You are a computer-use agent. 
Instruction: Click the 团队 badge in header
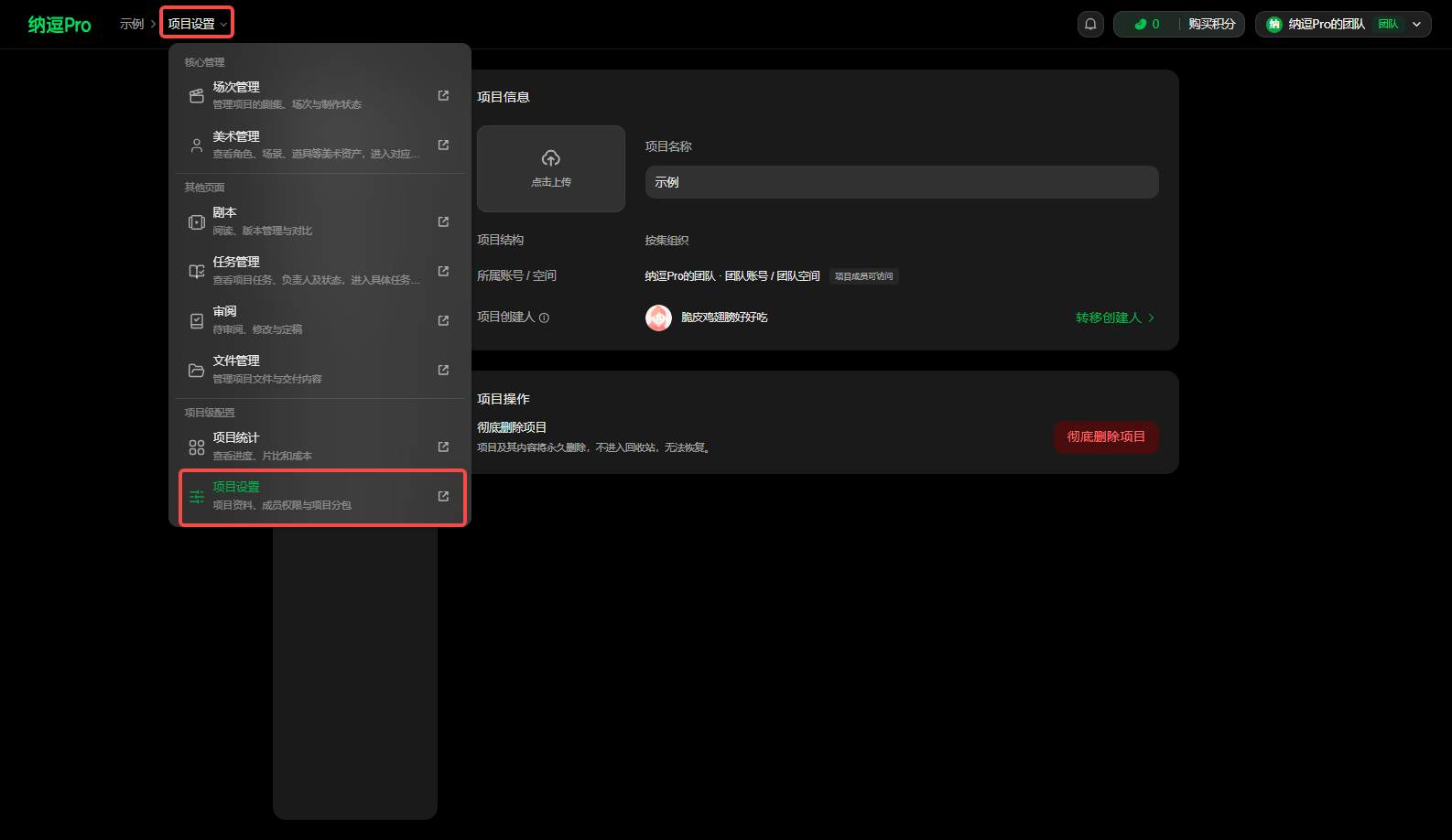[1388, 25]
